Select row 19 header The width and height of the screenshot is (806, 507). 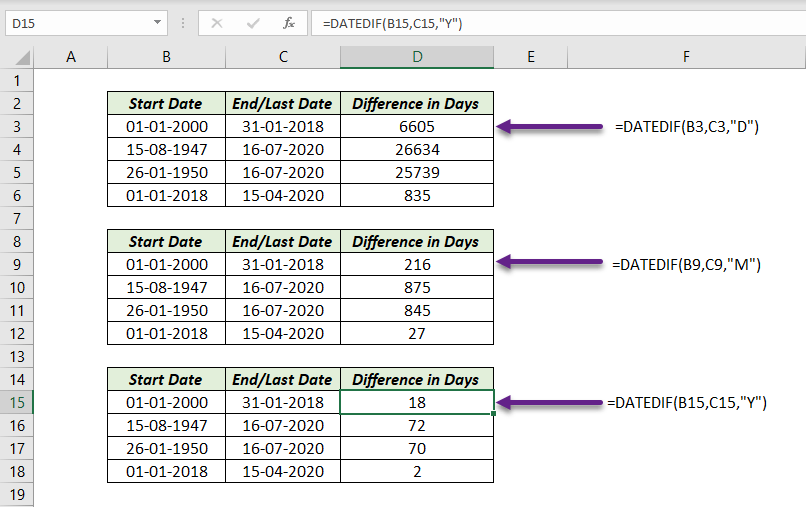click(x=17, y=495)
